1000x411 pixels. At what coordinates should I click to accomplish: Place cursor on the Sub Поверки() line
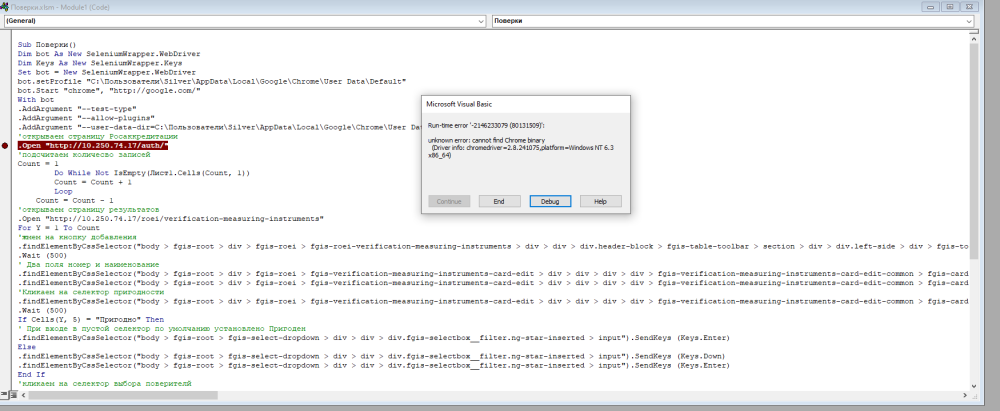click(x=52, y=45)
